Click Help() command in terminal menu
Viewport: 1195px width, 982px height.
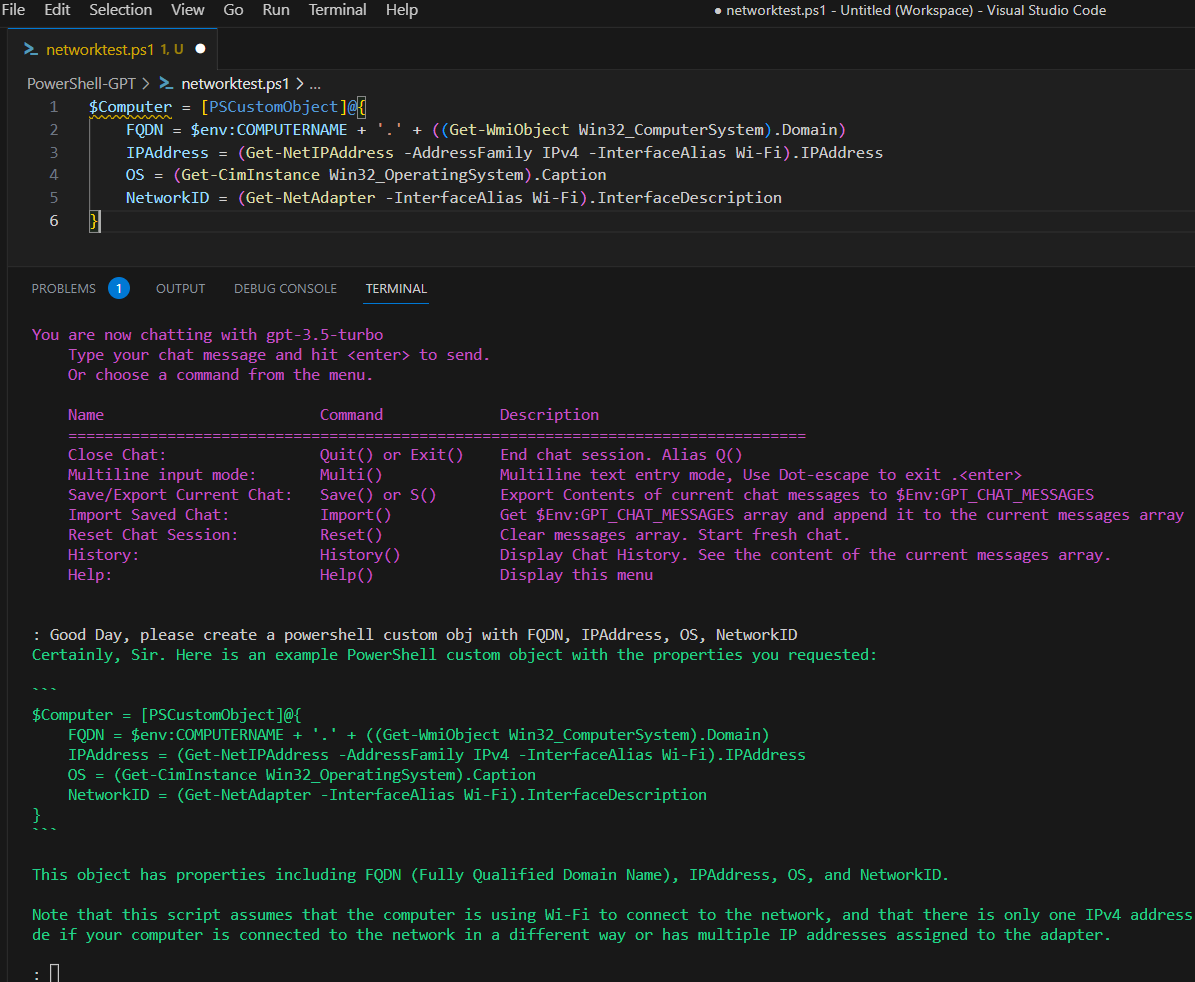click(346, 574)
